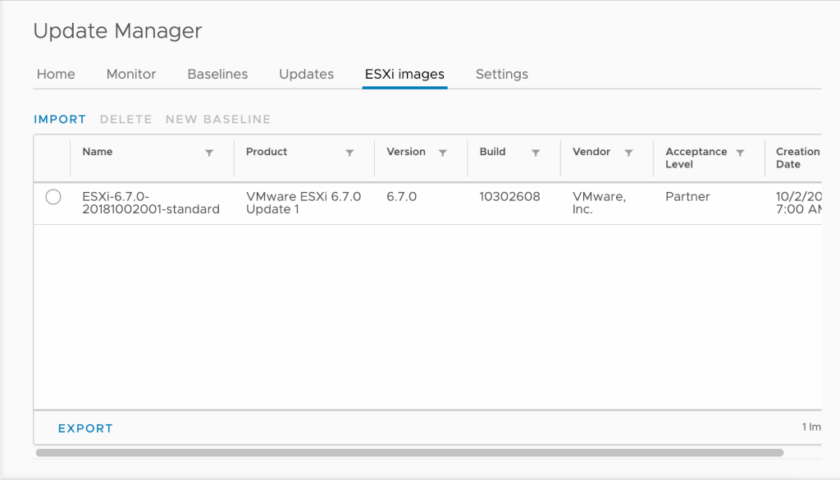
Task: Open the Build column filter
Action: [536, 153]
